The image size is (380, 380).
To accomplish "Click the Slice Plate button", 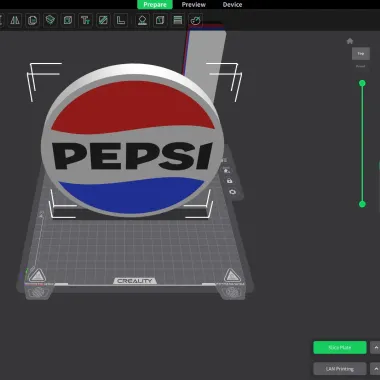I will (340, 348).
